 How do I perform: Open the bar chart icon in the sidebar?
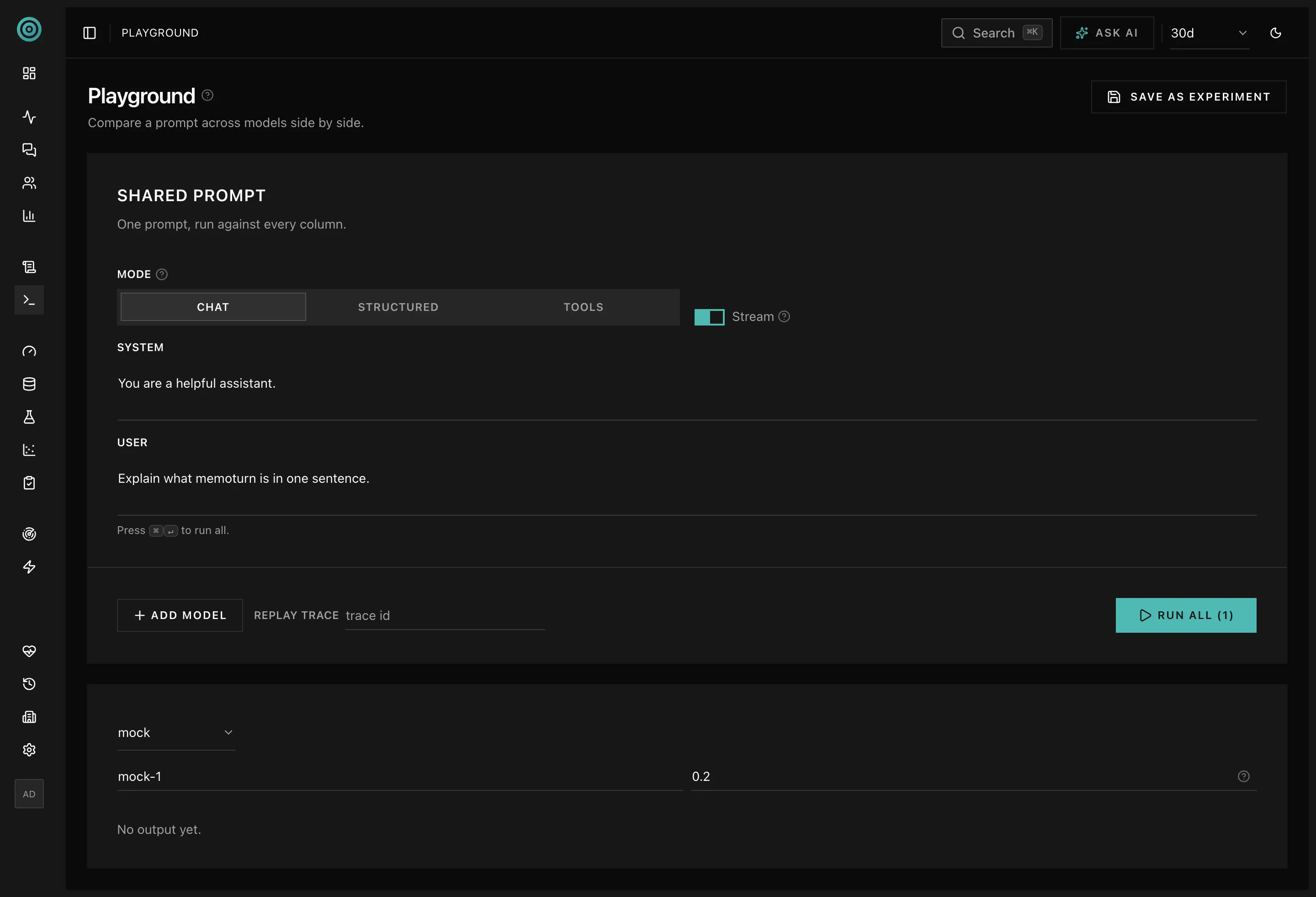(x=29, y=216)
